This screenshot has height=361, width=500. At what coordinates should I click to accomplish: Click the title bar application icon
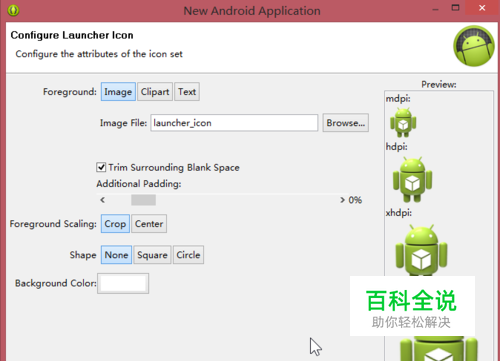pos(13,10)
